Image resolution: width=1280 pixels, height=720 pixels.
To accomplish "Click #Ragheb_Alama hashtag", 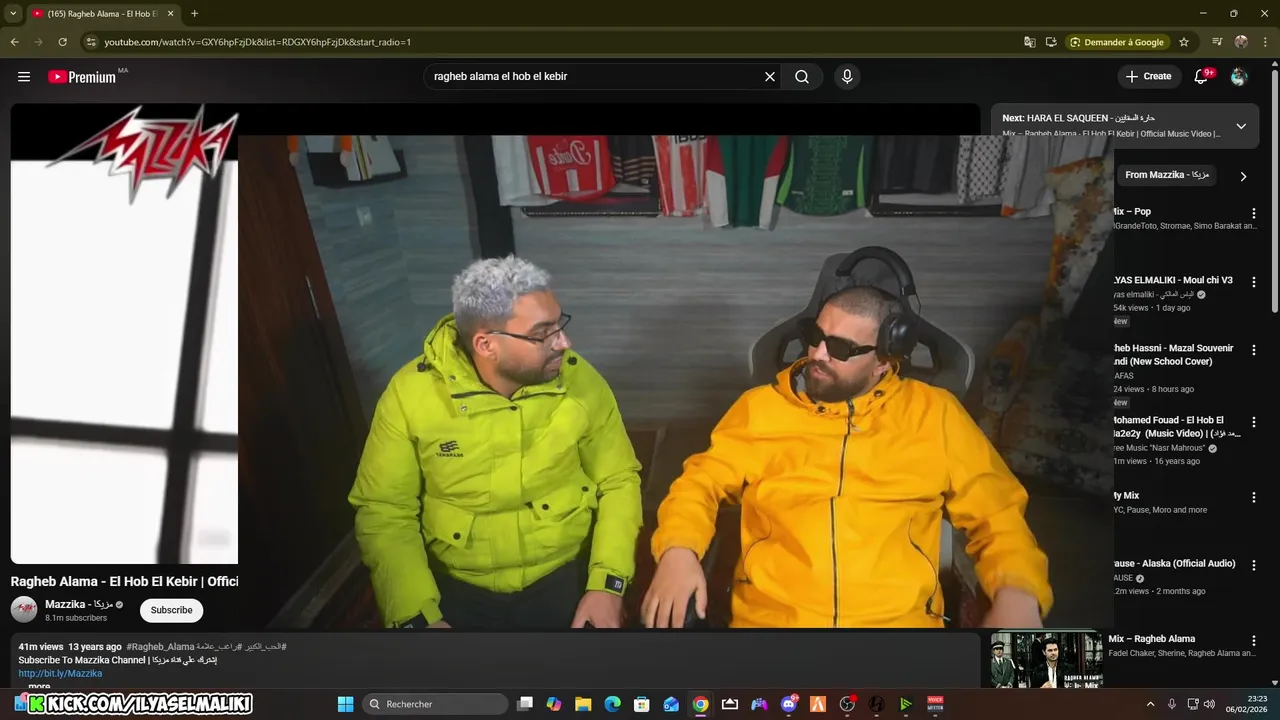I will click(160, 647).
